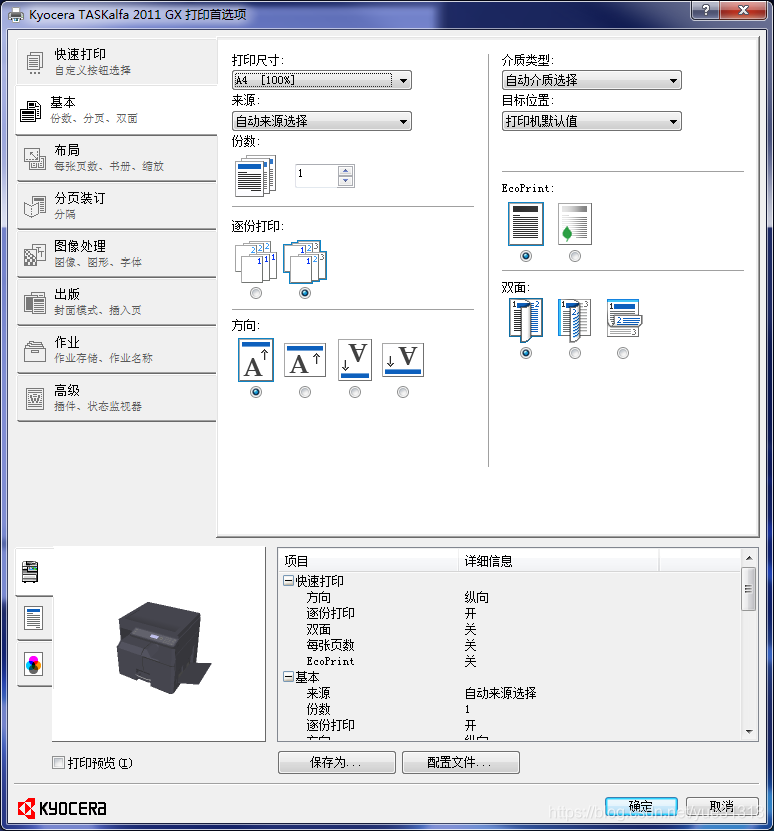The height and width of the screenshot is (831, 774).
Task: Select the 每张页数 row in list
Action: [x=510, y=646]
